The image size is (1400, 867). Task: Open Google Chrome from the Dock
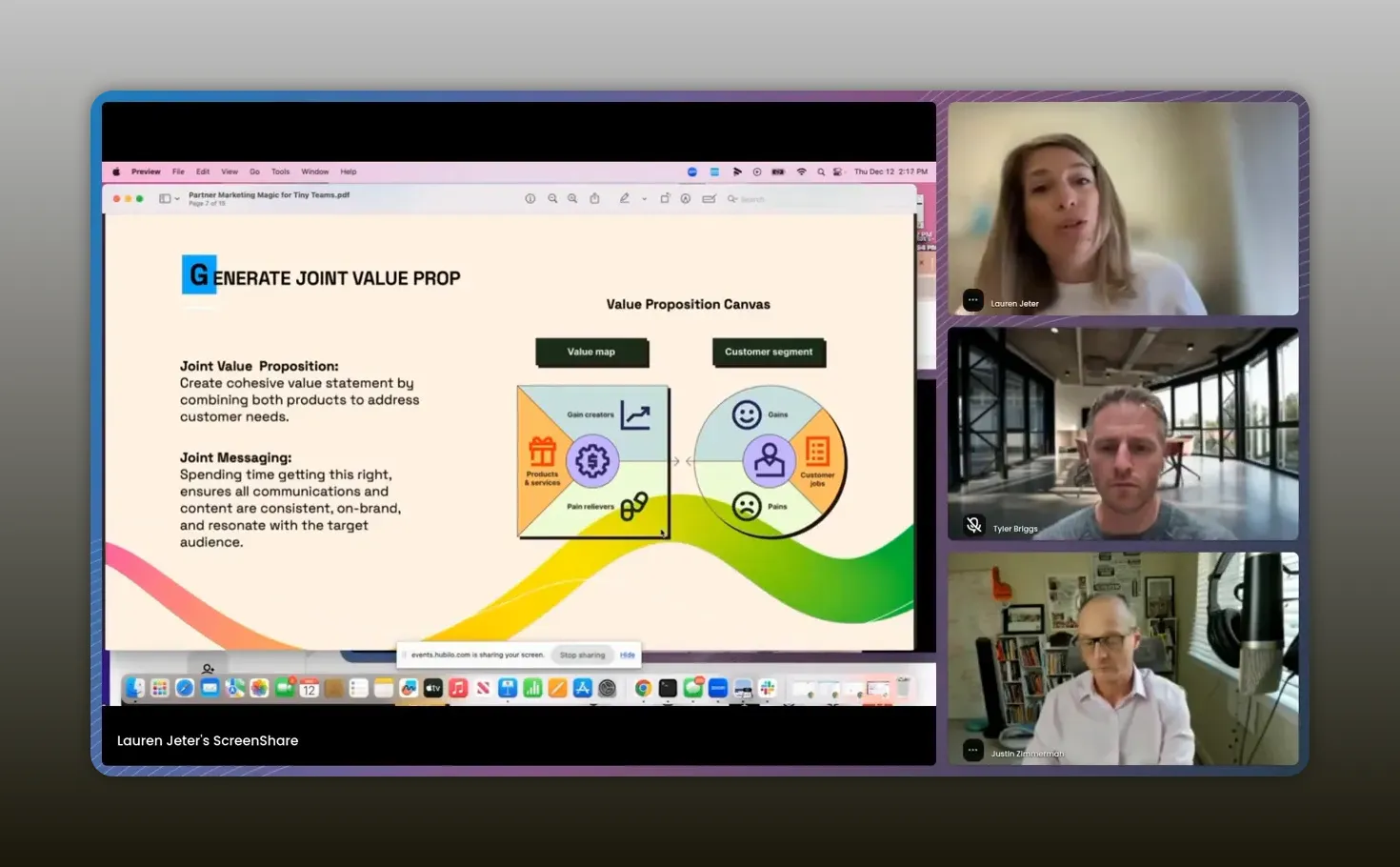click(x=643, y=688)
